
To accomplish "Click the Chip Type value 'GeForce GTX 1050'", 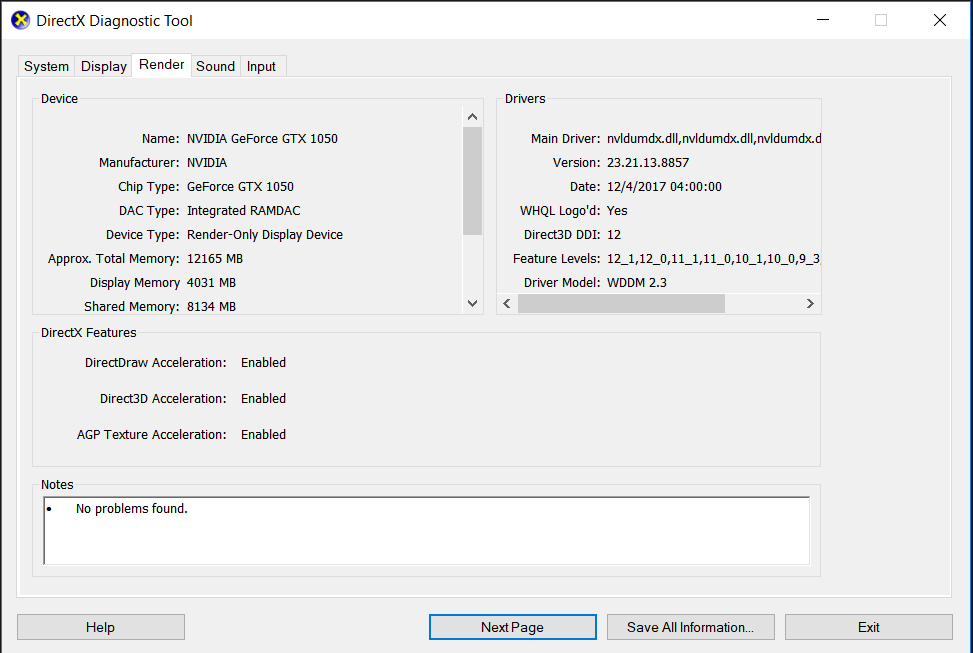I will click(240, 187).
